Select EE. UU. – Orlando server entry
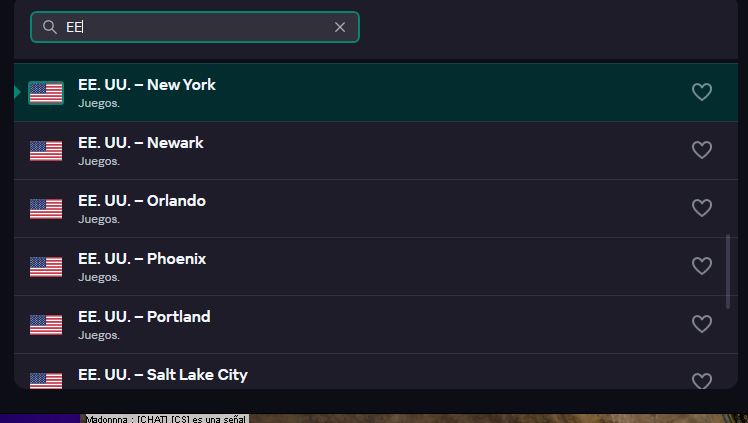Screen dimensions: 748x423 [x=376, y=209]
